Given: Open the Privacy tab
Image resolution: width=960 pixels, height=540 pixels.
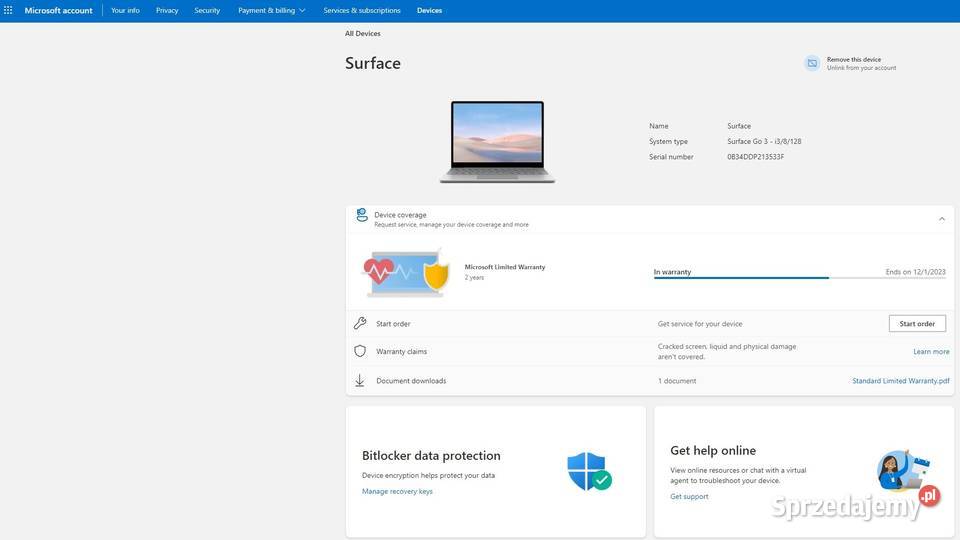Looking at the screenshot, I should click(167, 10).
